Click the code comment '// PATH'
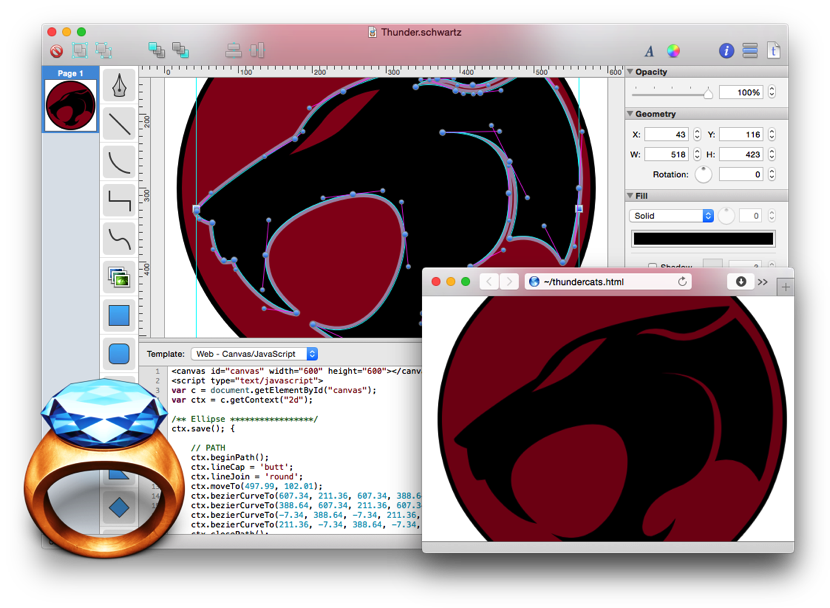830x608 pixels. click(x=208, y=448)
